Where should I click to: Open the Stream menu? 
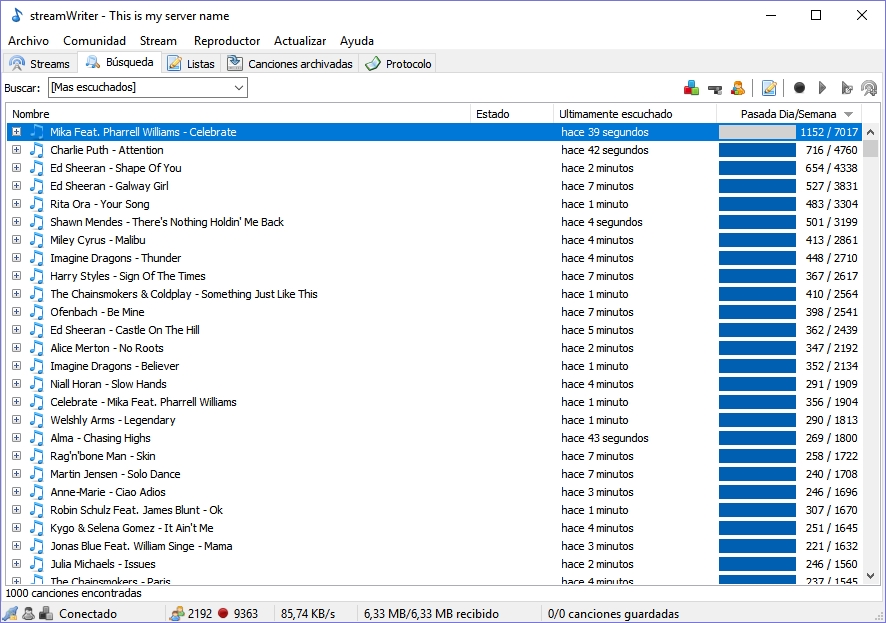click(x=158, y=41)
